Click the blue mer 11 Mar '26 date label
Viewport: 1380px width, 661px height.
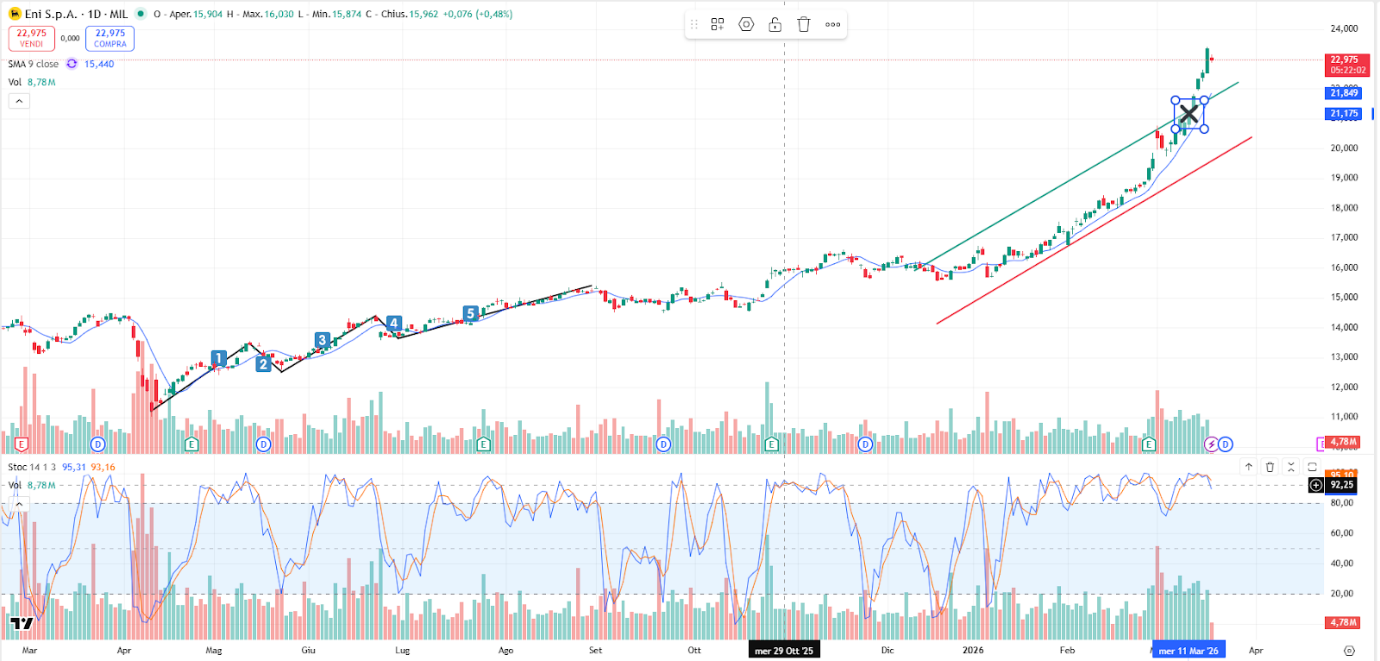(1188, 649)
